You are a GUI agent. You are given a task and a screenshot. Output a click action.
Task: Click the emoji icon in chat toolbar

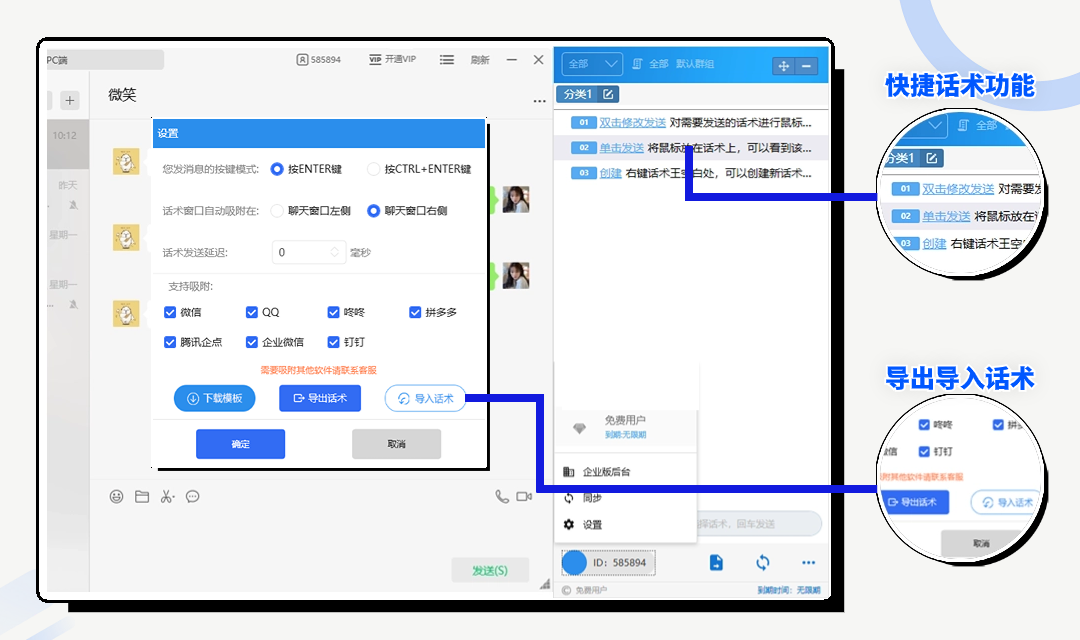(117, 496)
